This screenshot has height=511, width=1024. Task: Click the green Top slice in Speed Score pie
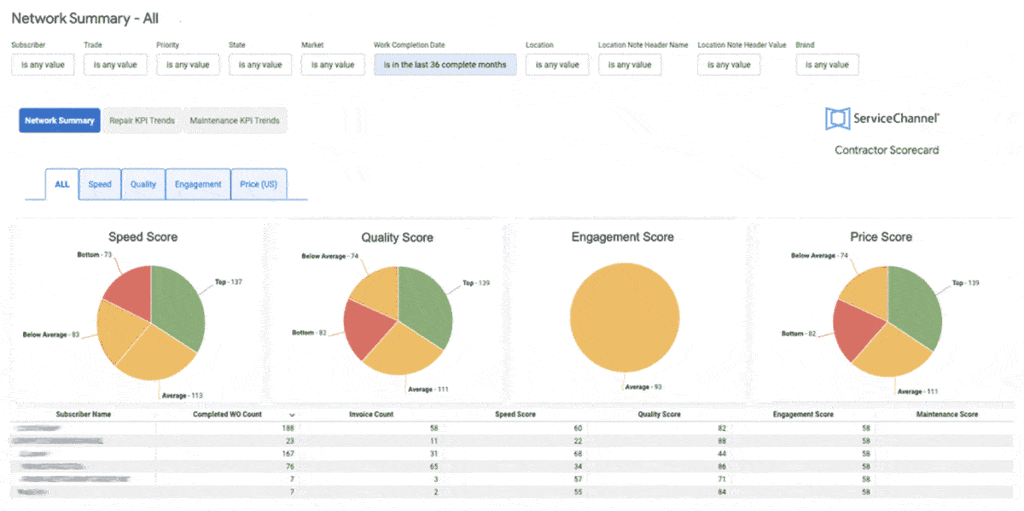[x=178, y=303]
